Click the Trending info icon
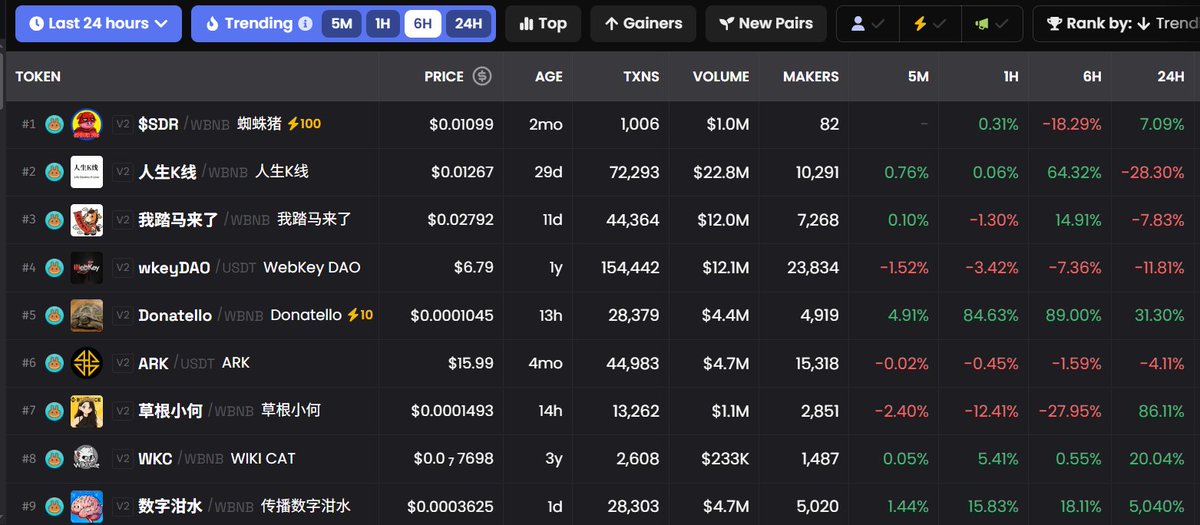 point(305,23)
